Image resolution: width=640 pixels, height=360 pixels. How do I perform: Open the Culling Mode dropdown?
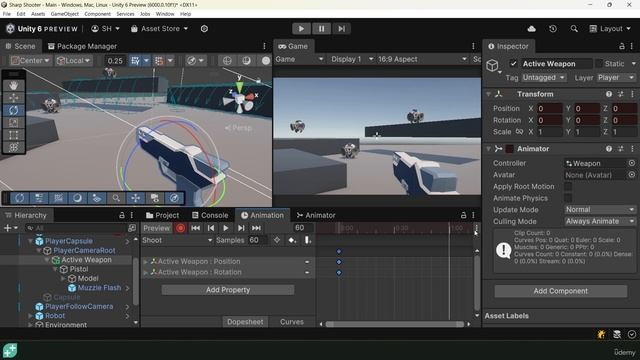[600, 221]
